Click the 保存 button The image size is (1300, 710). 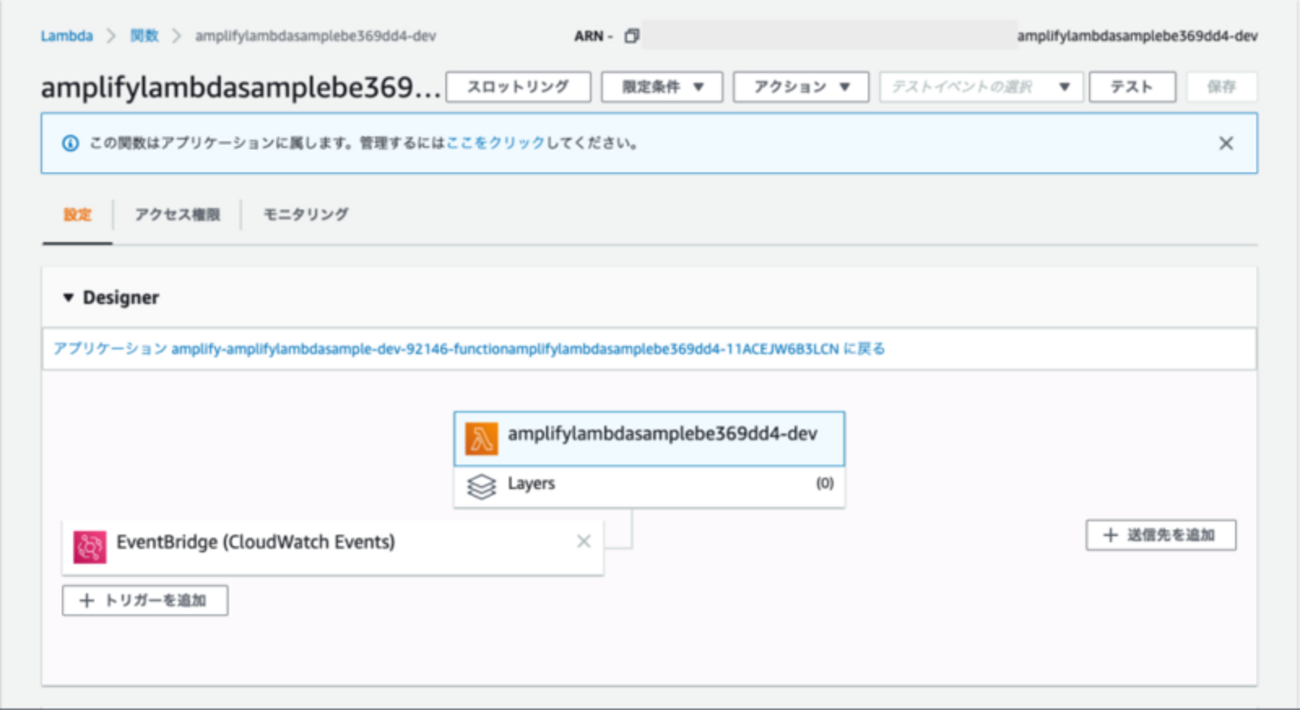(1222, 87)
